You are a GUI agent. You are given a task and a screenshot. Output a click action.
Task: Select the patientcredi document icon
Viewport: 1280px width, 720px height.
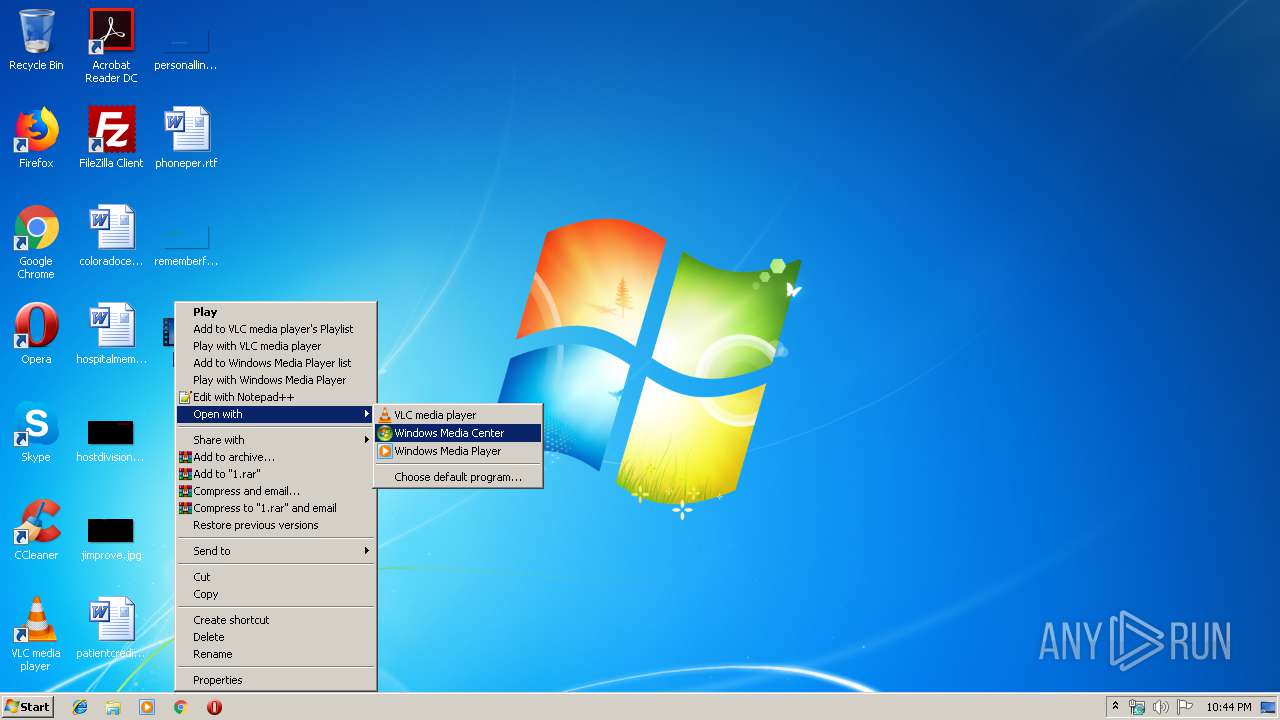[x=111, y=628]
